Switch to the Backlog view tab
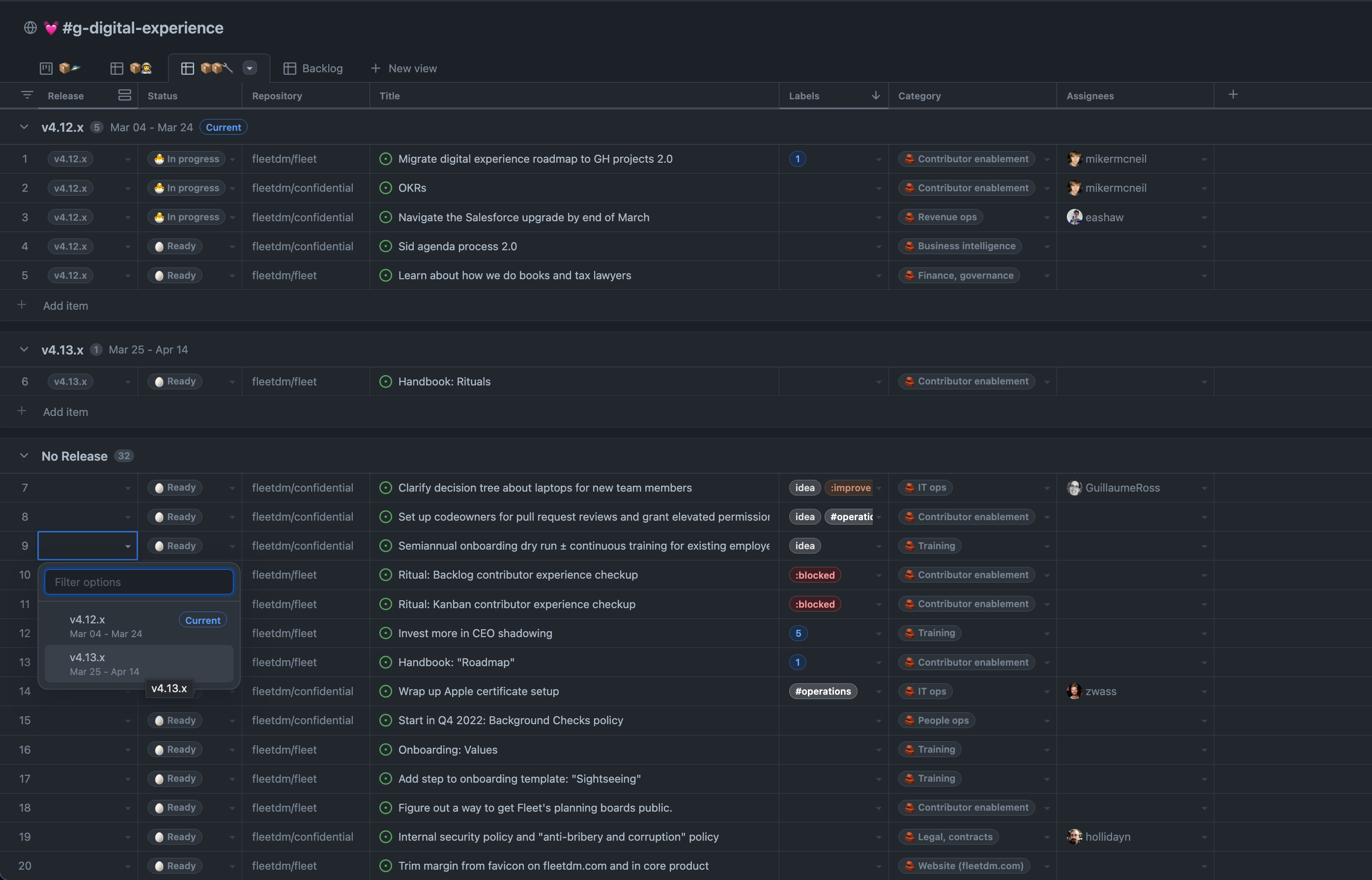This screenshot has height=880, width=1372. click(x=322, y=68)
